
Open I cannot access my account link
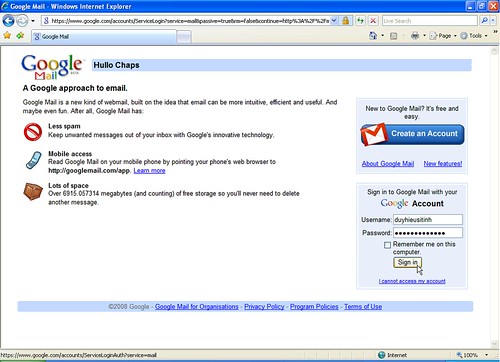coord(412,281)
